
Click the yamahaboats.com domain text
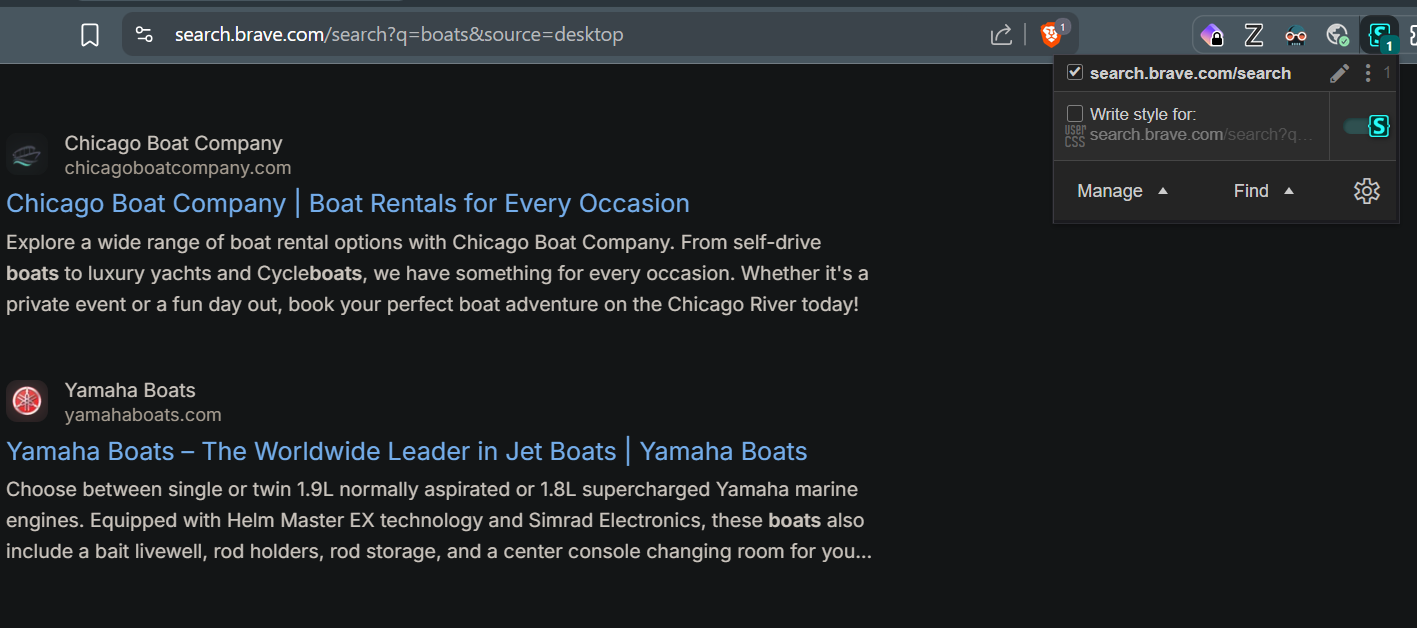click(143, 415)
